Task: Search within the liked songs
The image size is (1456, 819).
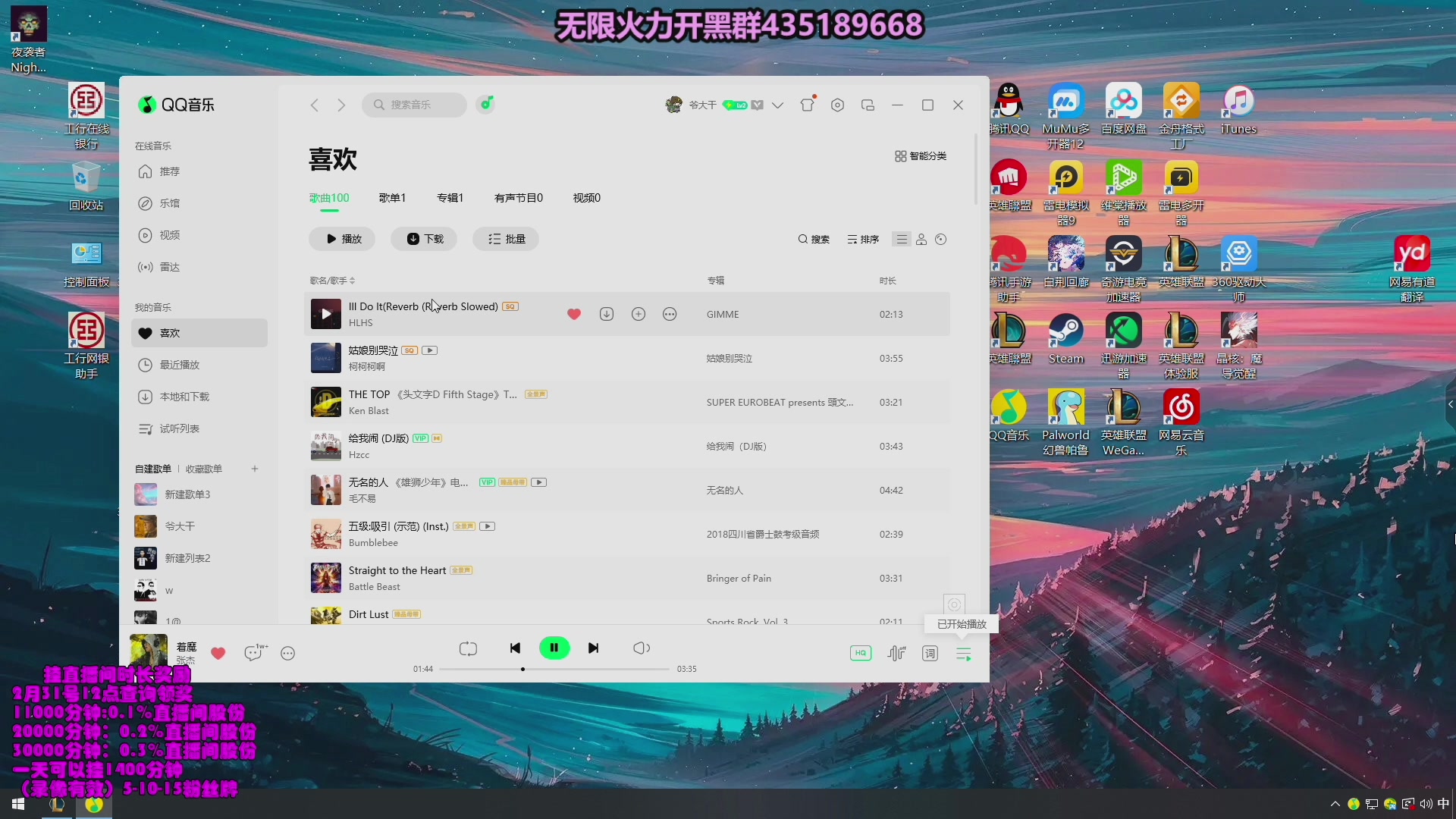Action: coord(814,239)
